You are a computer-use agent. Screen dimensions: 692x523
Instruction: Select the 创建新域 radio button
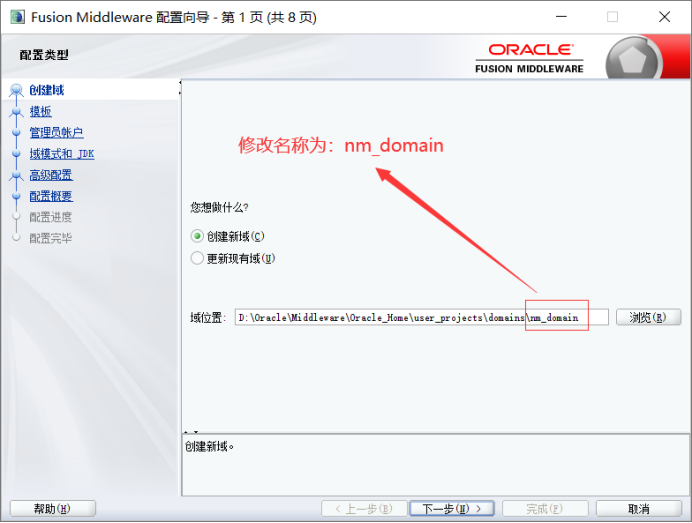197,236
